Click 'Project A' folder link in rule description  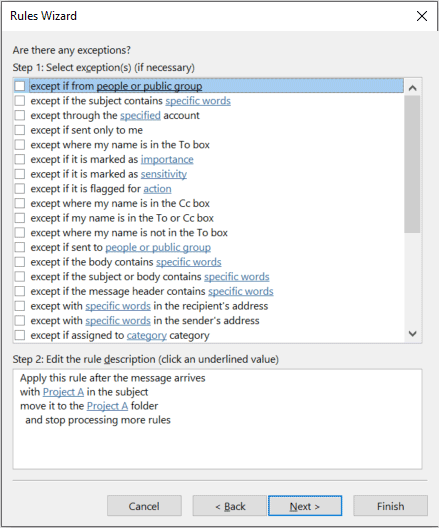pyautogui.click(x=107, y=406)
